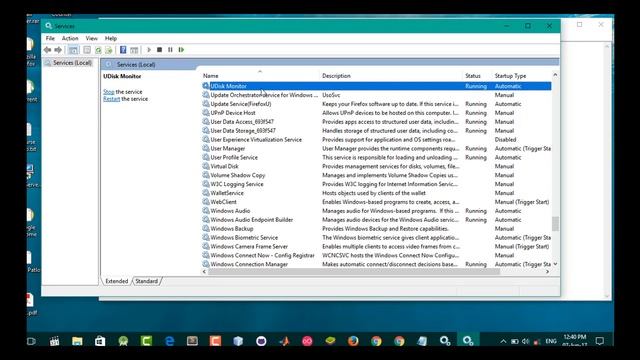Click the Restart Service green icon
Viewport: 640px width, 360px height.
(x=181, y=50)
